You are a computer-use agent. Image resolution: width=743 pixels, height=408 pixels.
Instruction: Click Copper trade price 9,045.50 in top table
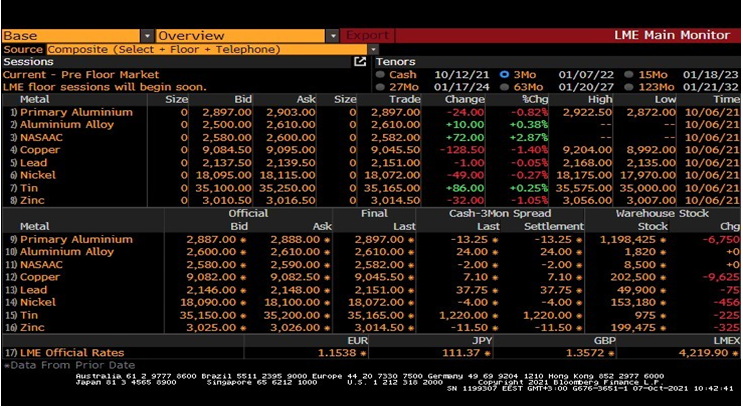click(x=396, y=150)
